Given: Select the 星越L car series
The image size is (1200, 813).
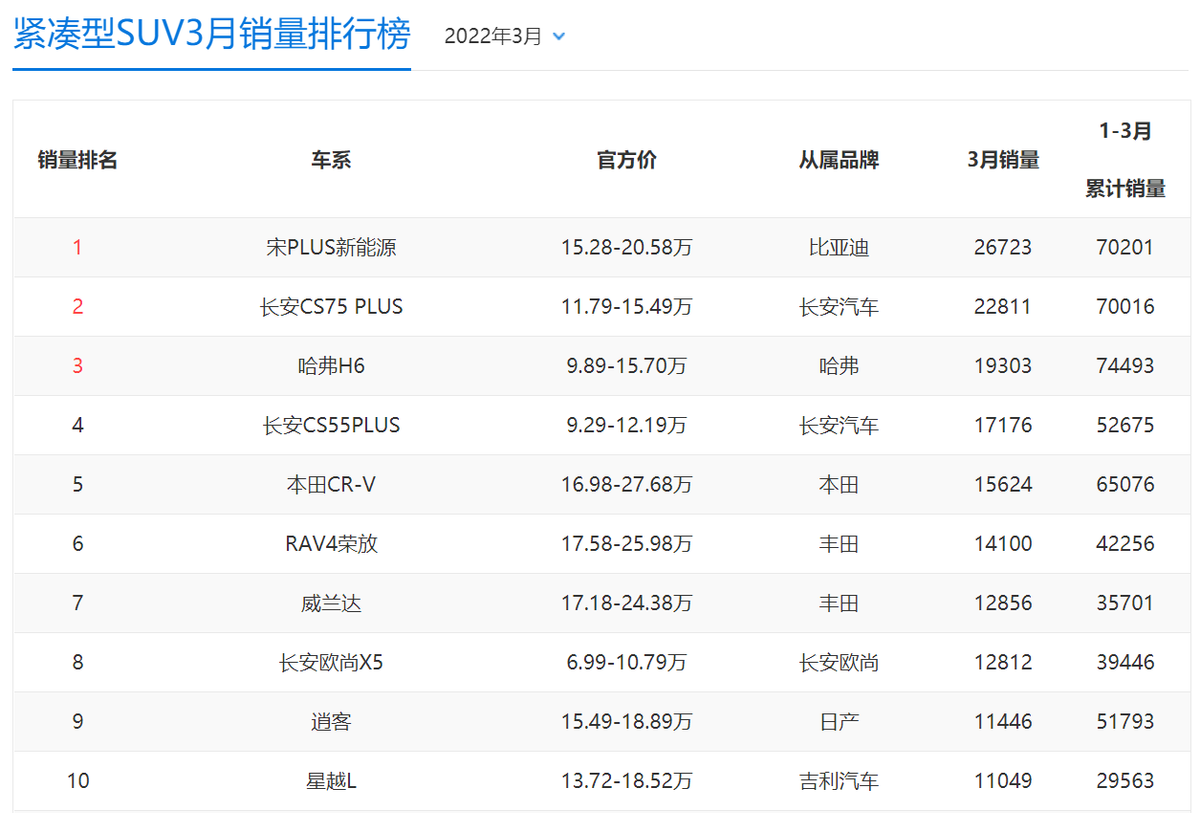Looking at the screenshot, I should [331, 781].
